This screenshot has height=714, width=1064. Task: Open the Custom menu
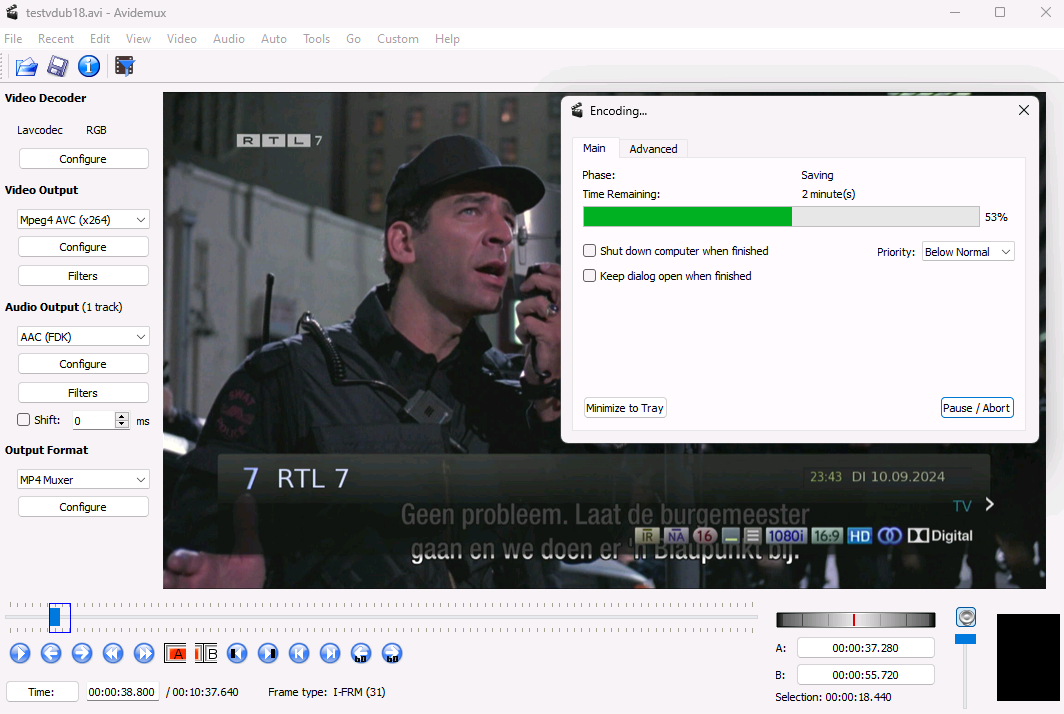click(398, 39)
